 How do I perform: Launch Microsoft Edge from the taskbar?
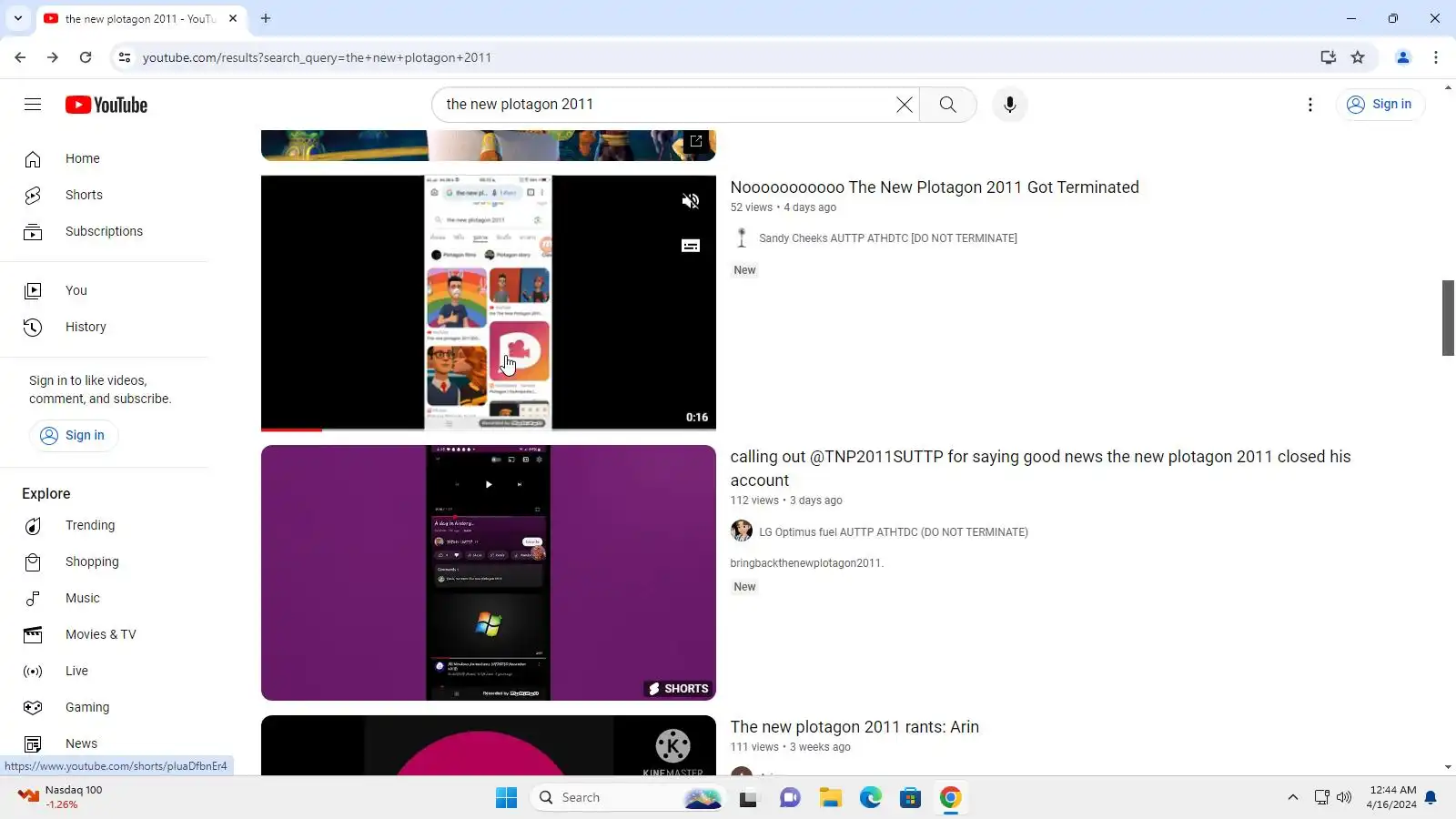(870, 798)
